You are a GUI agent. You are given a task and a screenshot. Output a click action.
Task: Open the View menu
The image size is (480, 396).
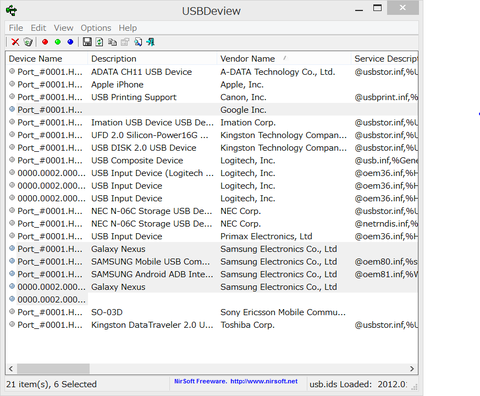[x=63, y=28]
